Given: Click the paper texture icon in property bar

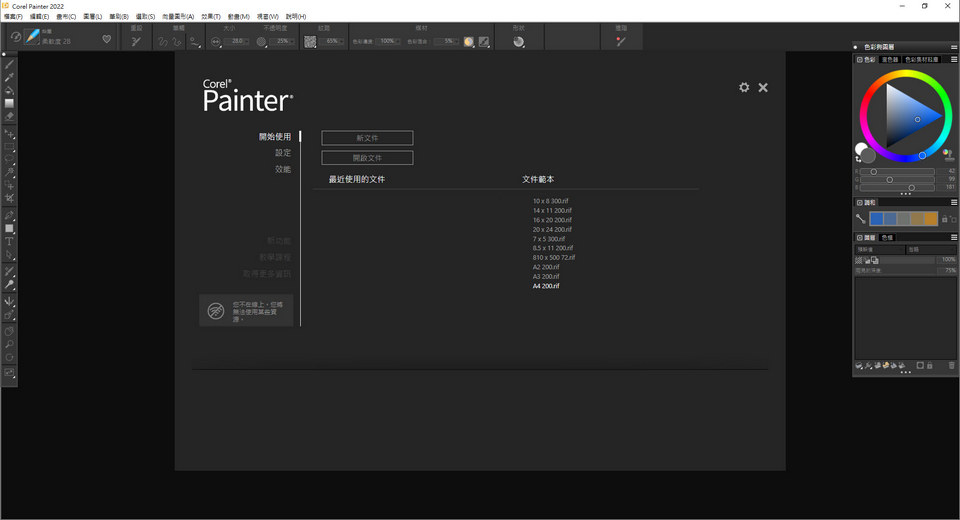Looking at the screenshot, I should (310, 42).
